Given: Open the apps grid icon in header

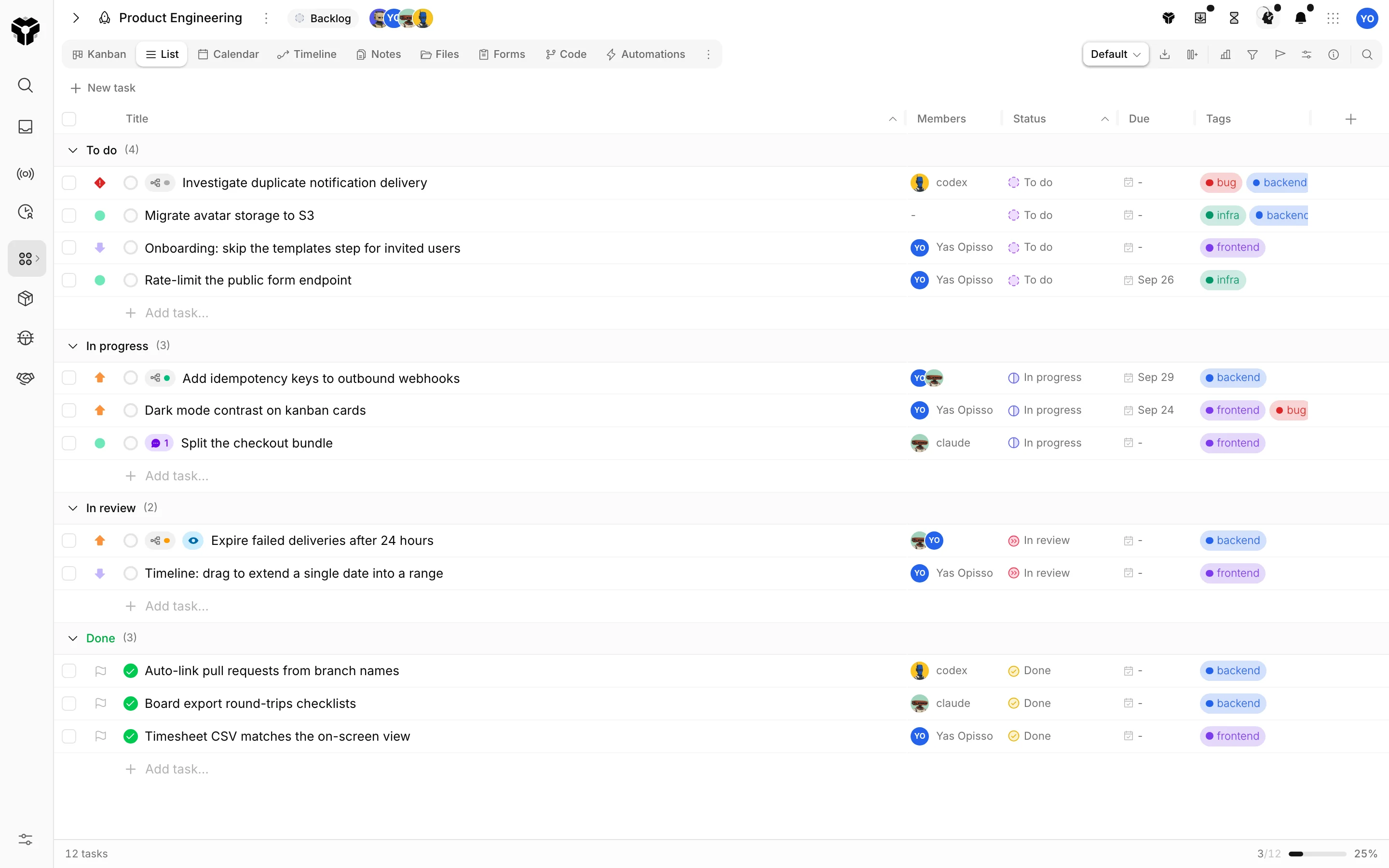Looking at the screenshot, I should (x=1333, y=18).
